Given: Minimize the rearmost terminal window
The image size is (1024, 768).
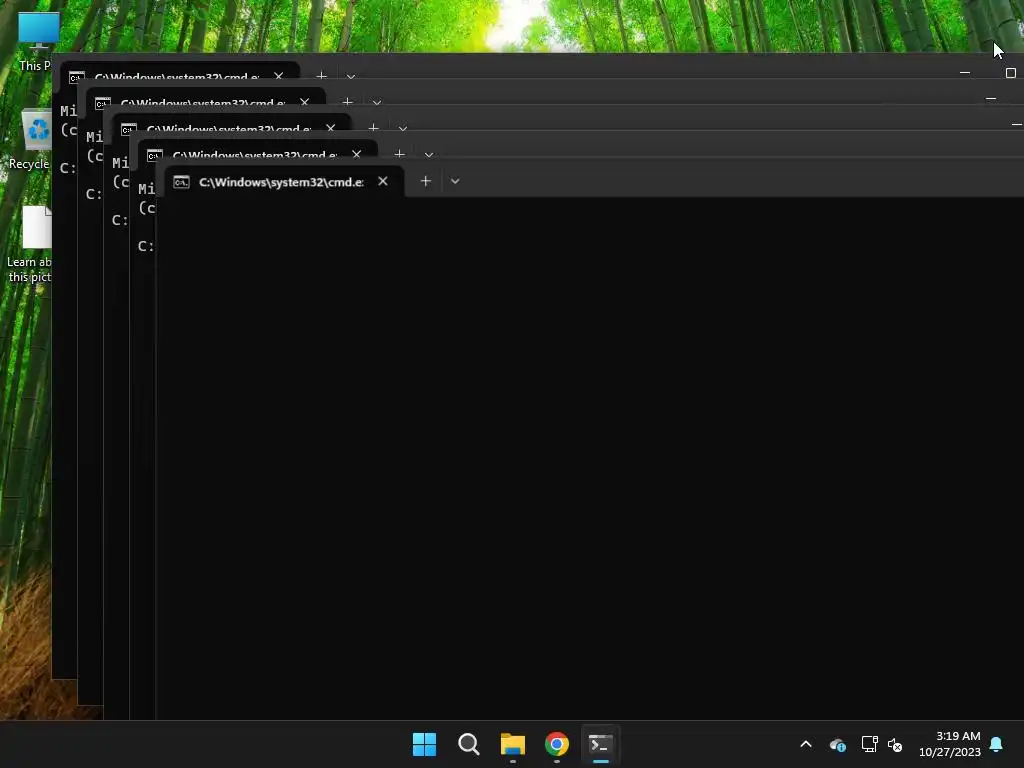Looking at the screenshot, I should pos(965,72).
